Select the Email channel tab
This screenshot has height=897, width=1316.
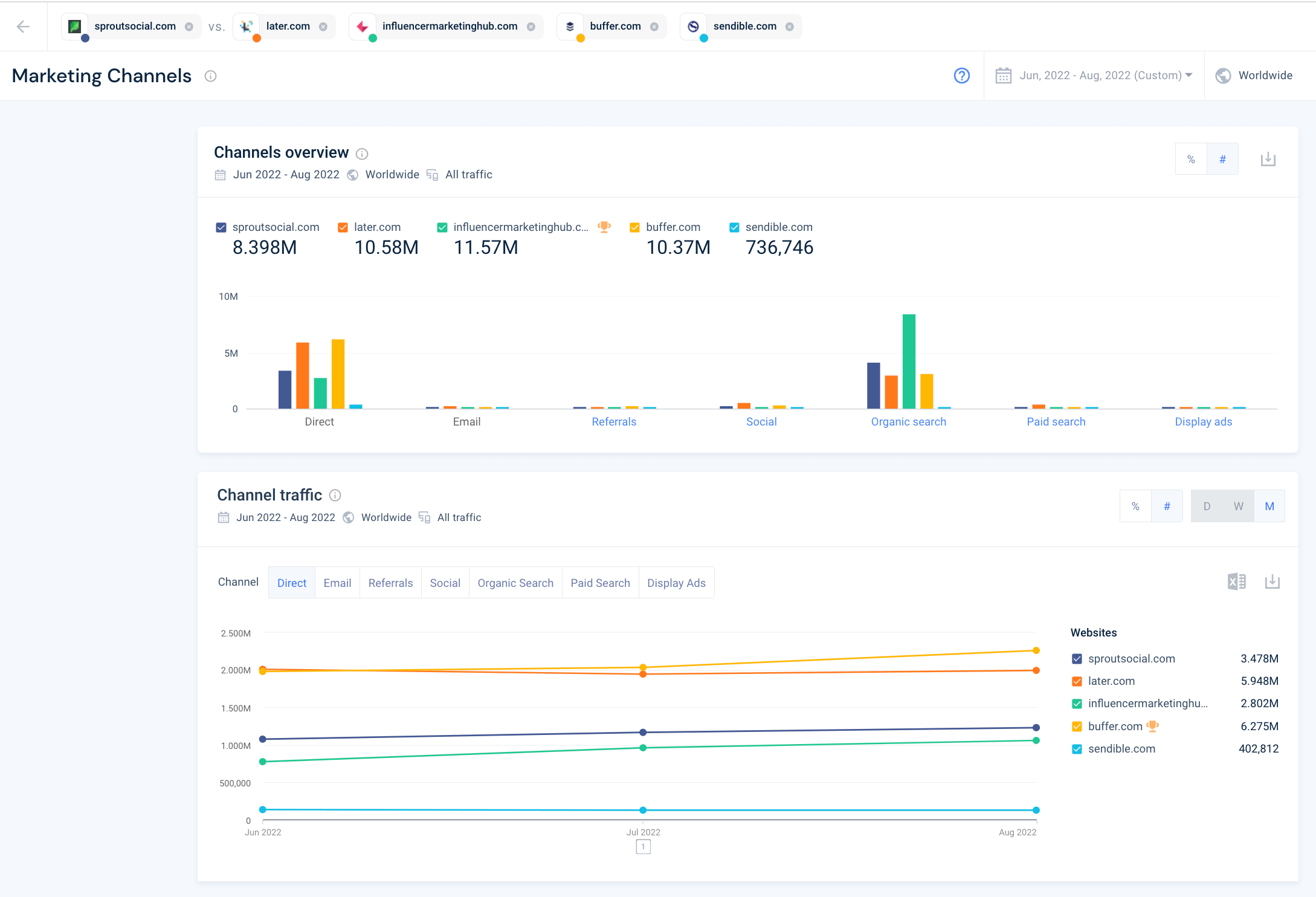(x=337, y=583)
